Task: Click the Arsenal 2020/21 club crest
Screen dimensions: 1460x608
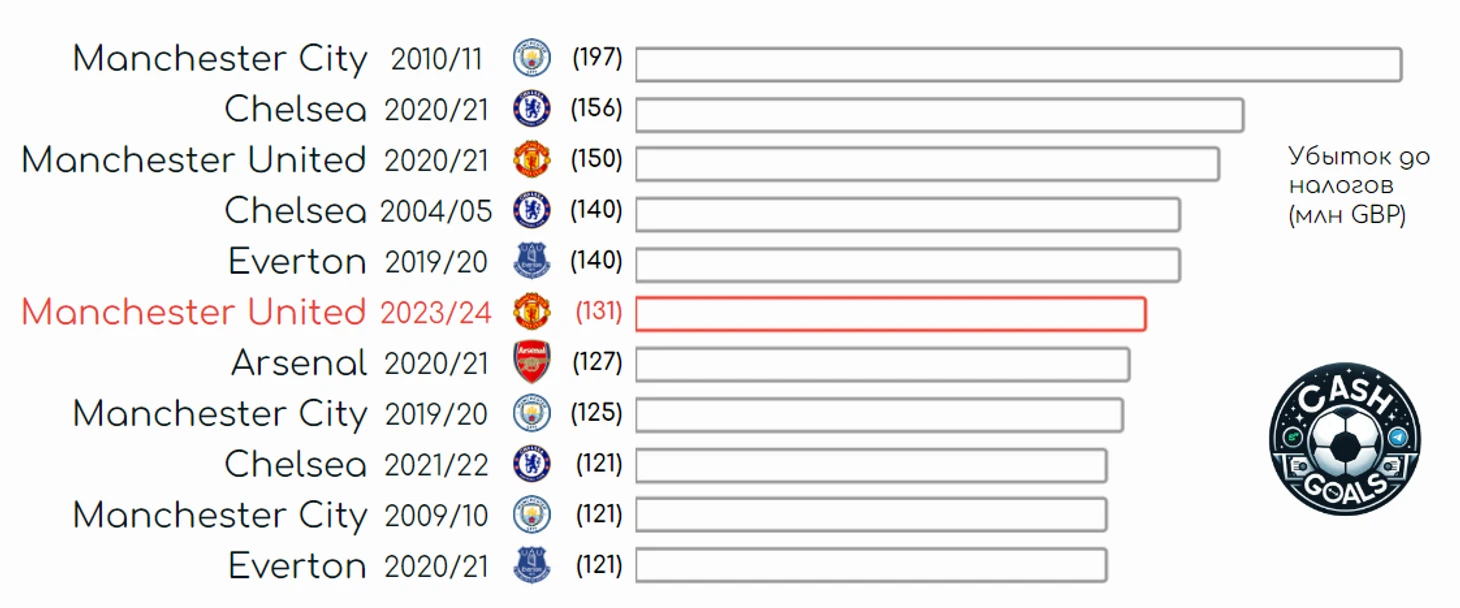Action: [x=532, y=362]
